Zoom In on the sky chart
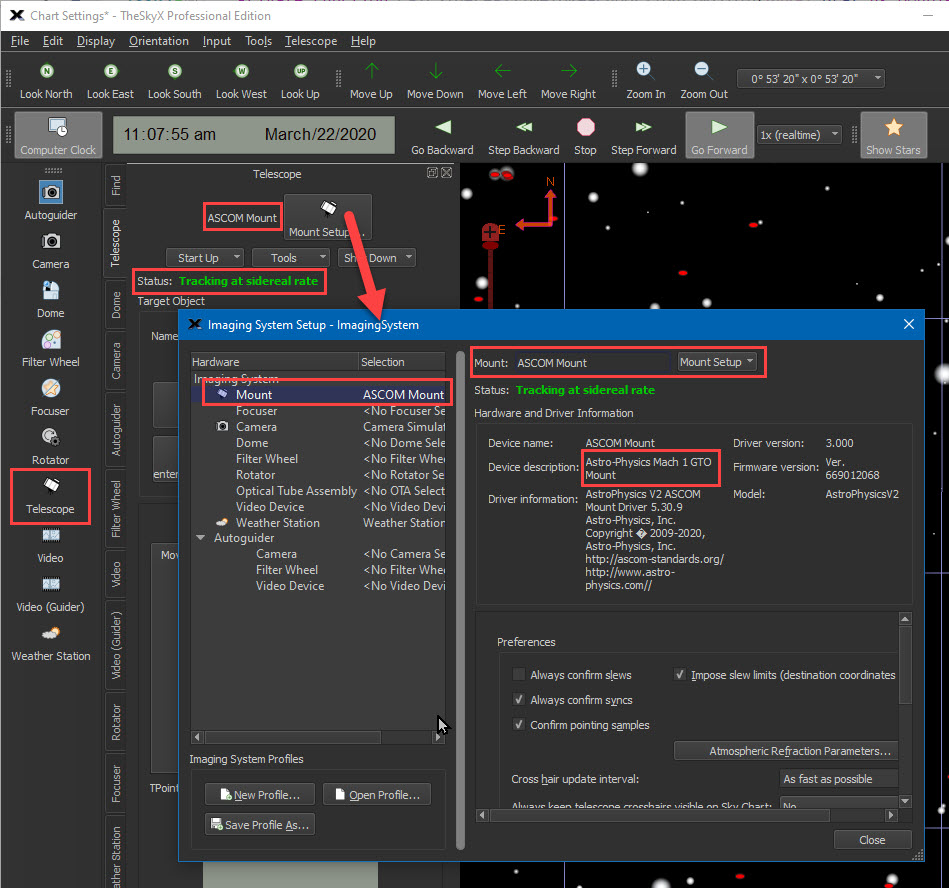Image resolution: width=949 pixels, height=888 pixels. (x=645, y=70)
